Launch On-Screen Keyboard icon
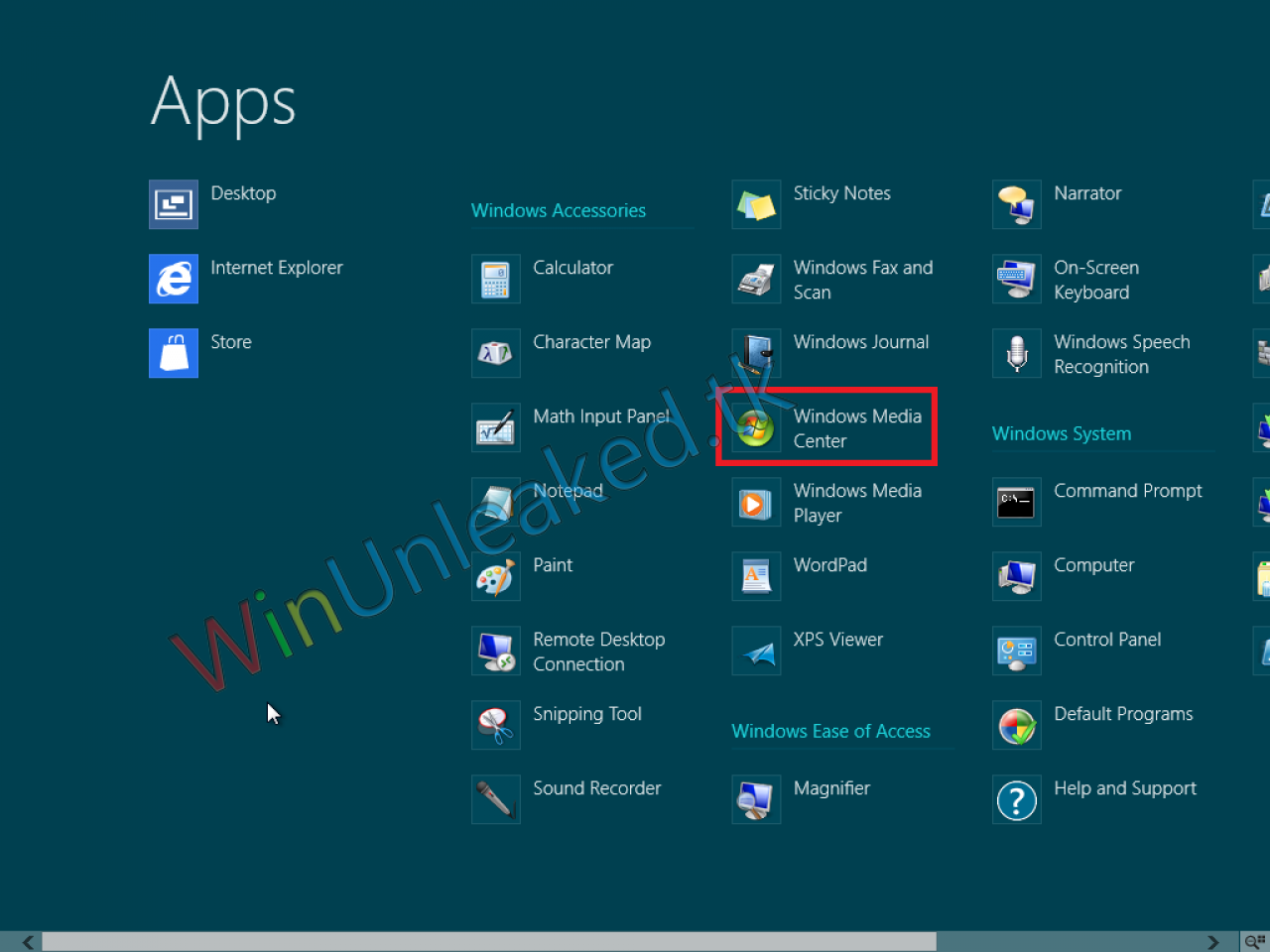1270x952 pixels. (1017, 279)
